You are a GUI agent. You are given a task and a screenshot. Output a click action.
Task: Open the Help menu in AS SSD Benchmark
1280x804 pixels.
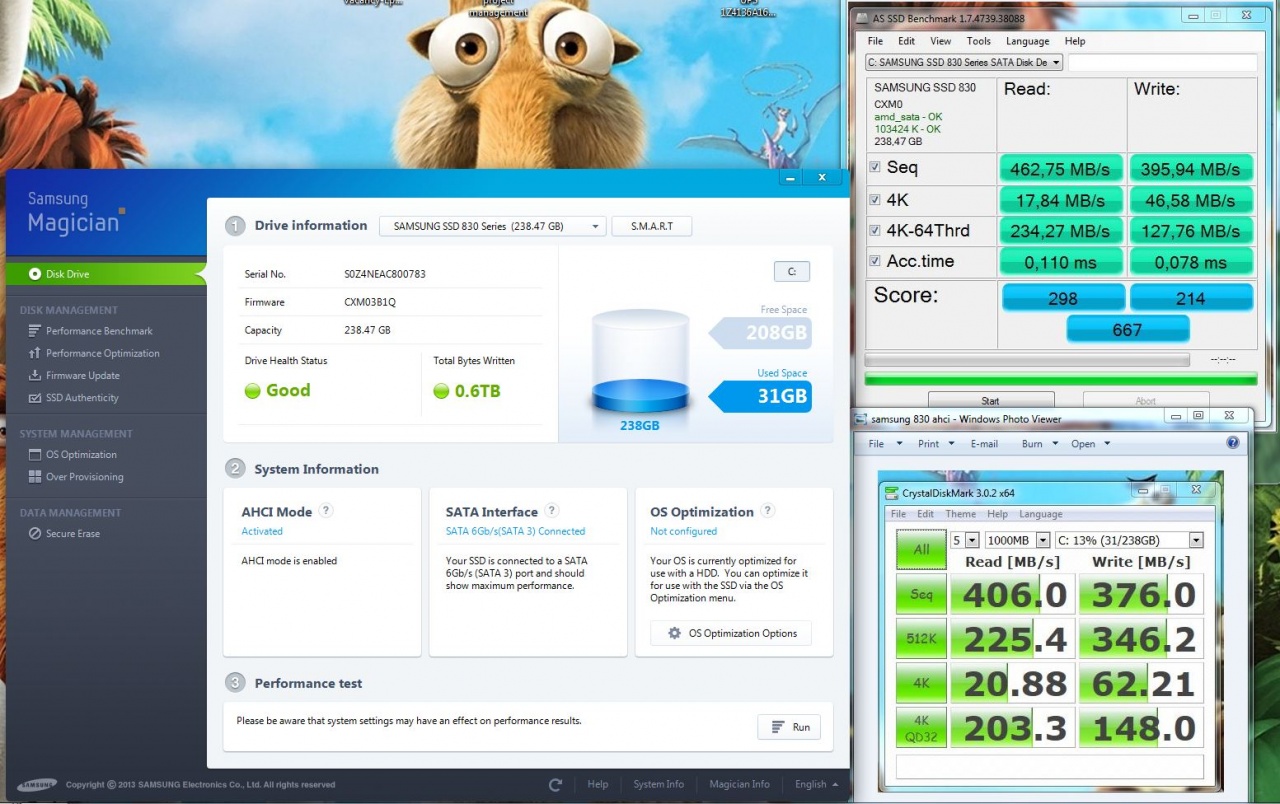pos(1075,41)
